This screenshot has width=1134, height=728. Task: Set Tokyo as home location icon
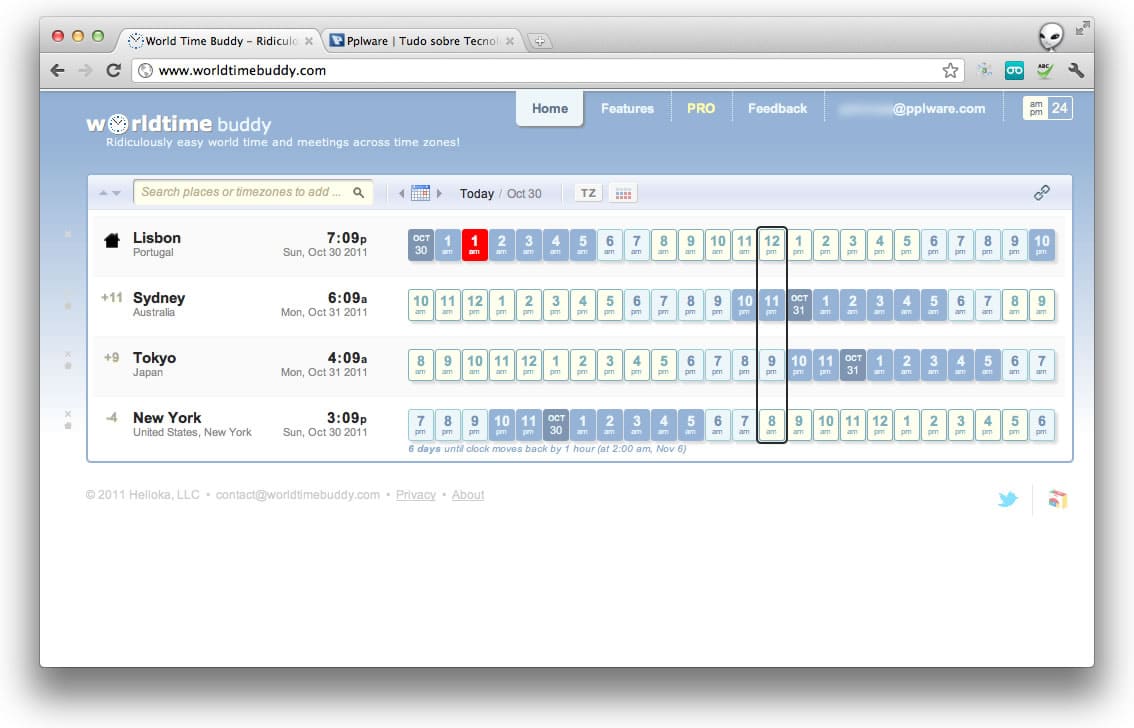(x=68, y=366)
